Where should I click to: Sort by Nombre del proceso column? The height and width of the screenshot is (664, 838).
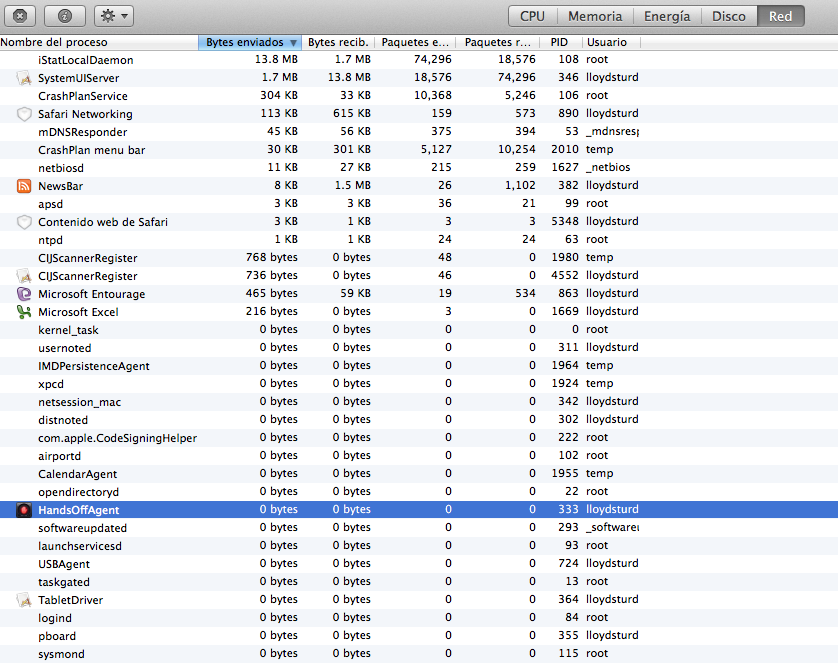[99, 42]
